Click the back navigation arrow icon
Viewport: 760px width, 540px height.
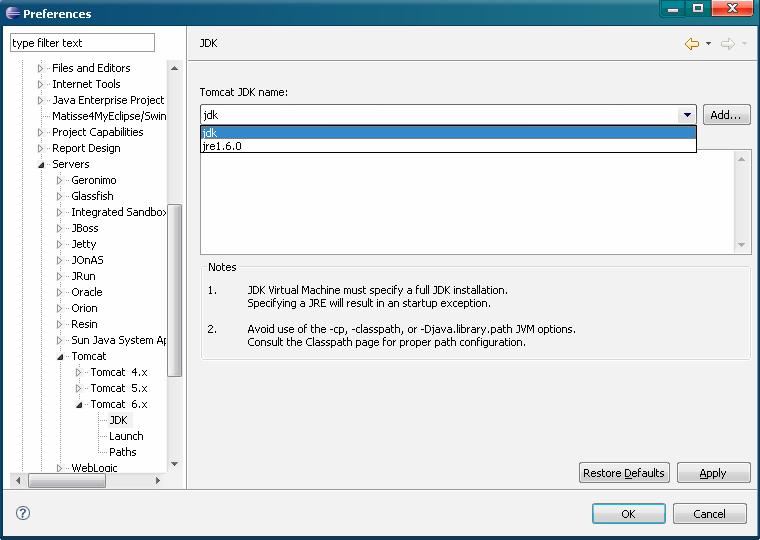click(692, 44)
